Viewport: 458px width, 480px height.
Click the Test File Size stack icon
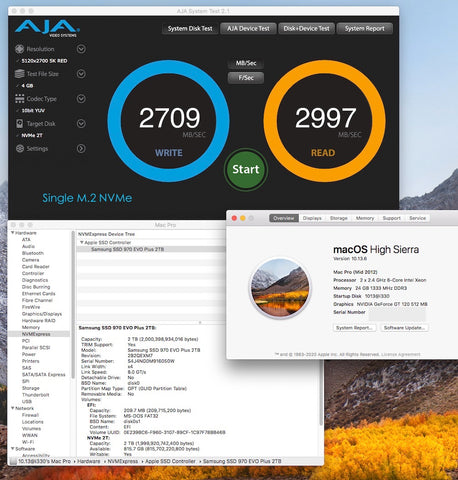pyautogui.click(x=19, y=74)
